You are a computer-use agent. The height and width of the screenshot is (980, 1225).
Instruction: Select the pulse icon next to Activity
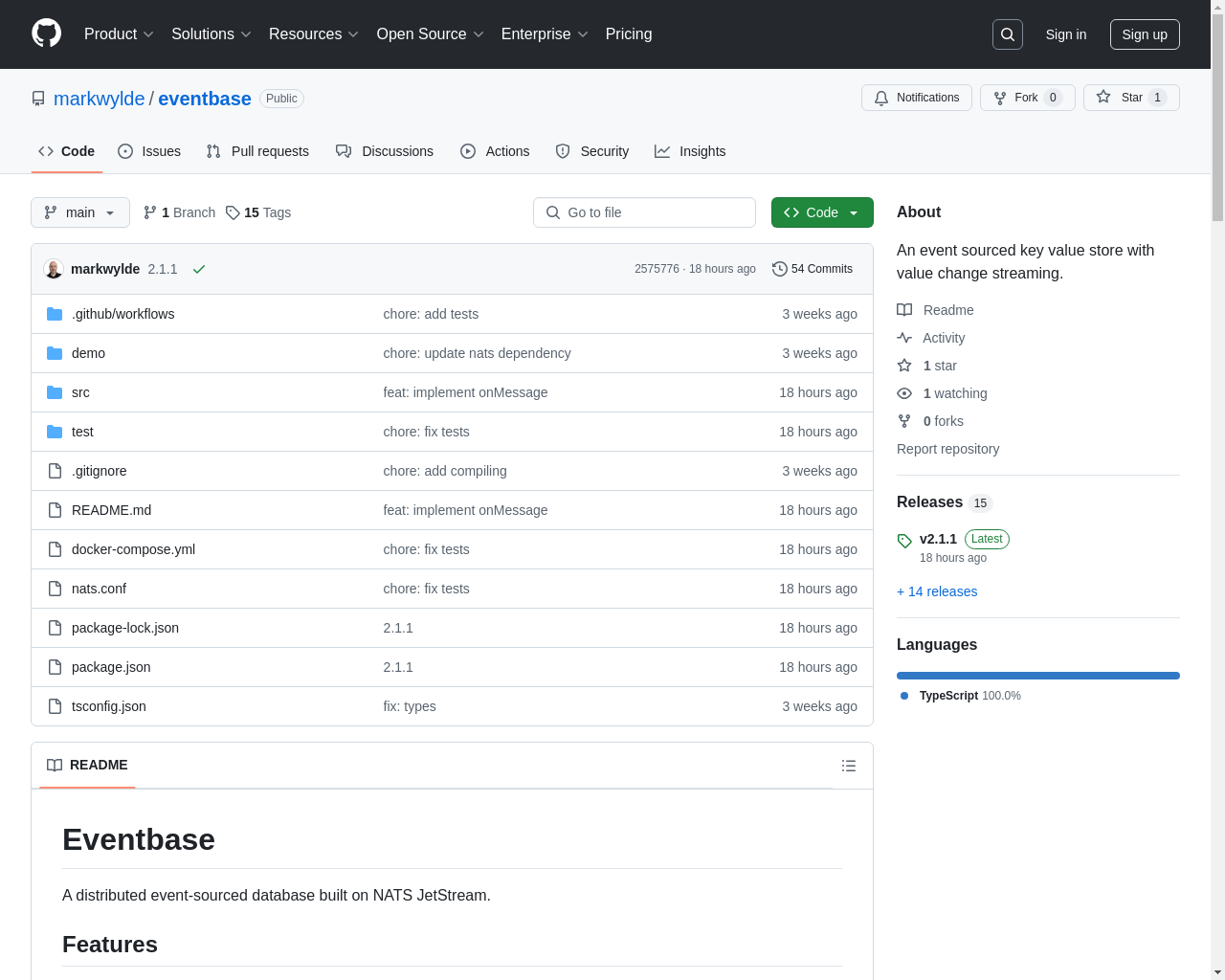pos(904,338)
